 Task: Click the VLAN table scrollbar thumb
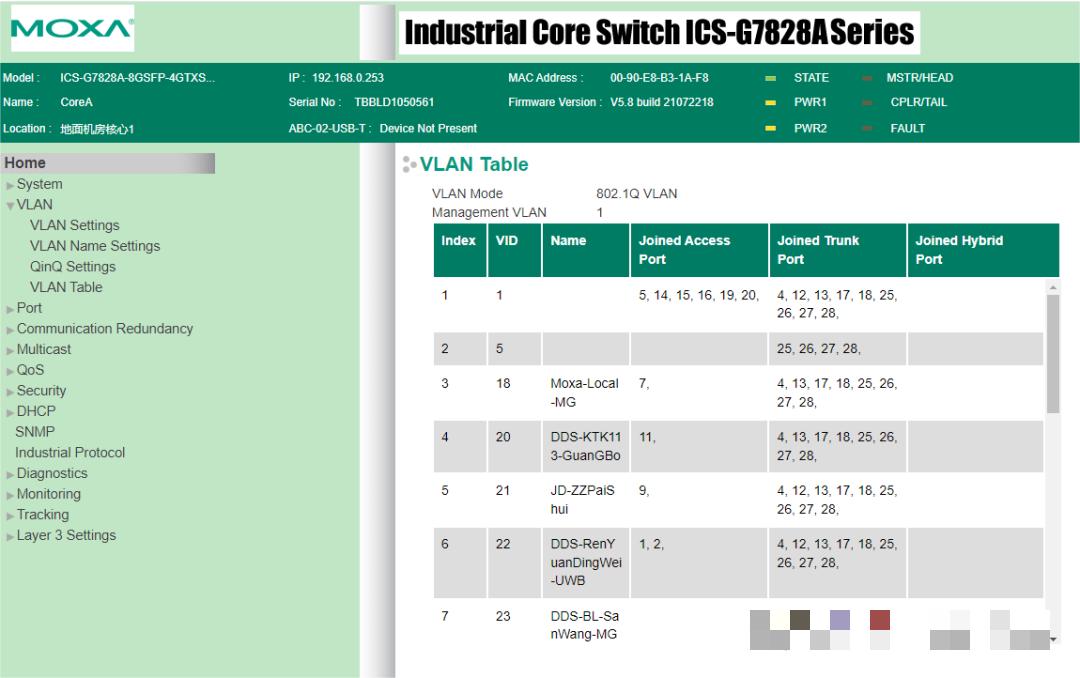(x=1052, y=354)
